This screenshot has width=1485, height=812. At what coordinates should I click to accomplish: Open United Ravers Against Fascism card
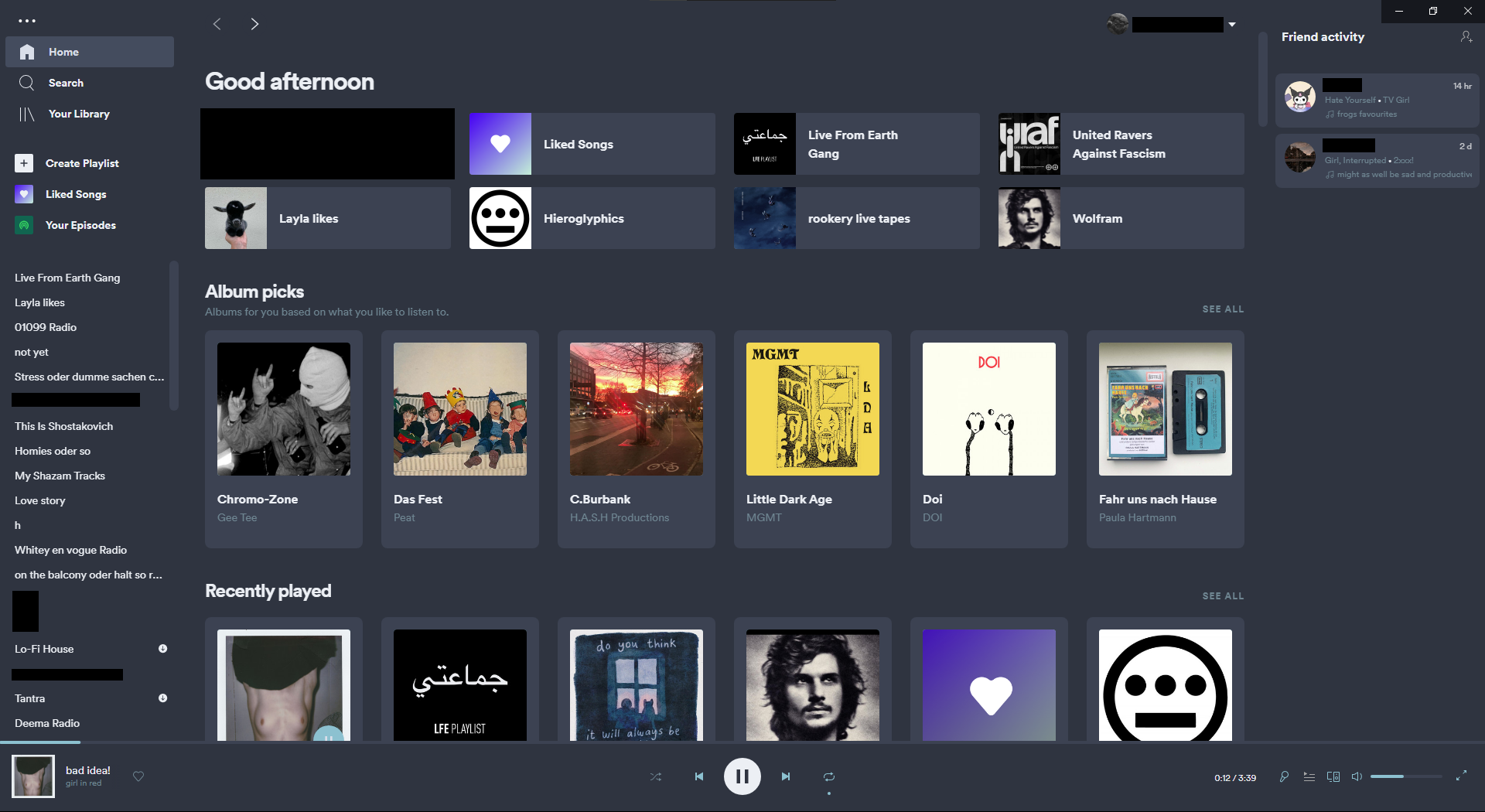point(1121,144)
